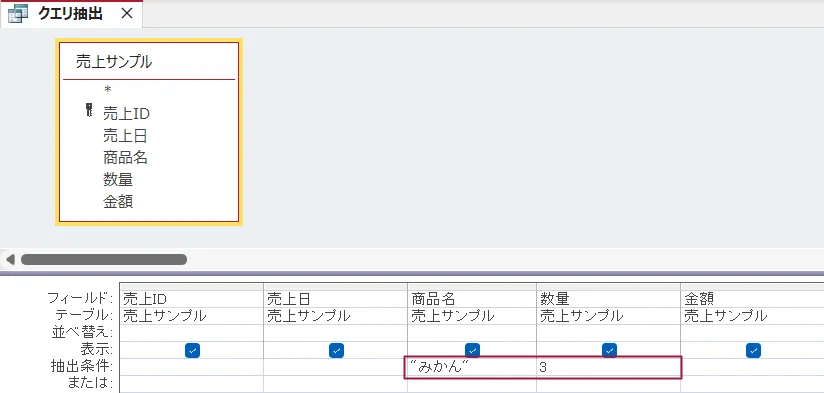Click the criteria cell containing 3

click(x=608, y=367)
